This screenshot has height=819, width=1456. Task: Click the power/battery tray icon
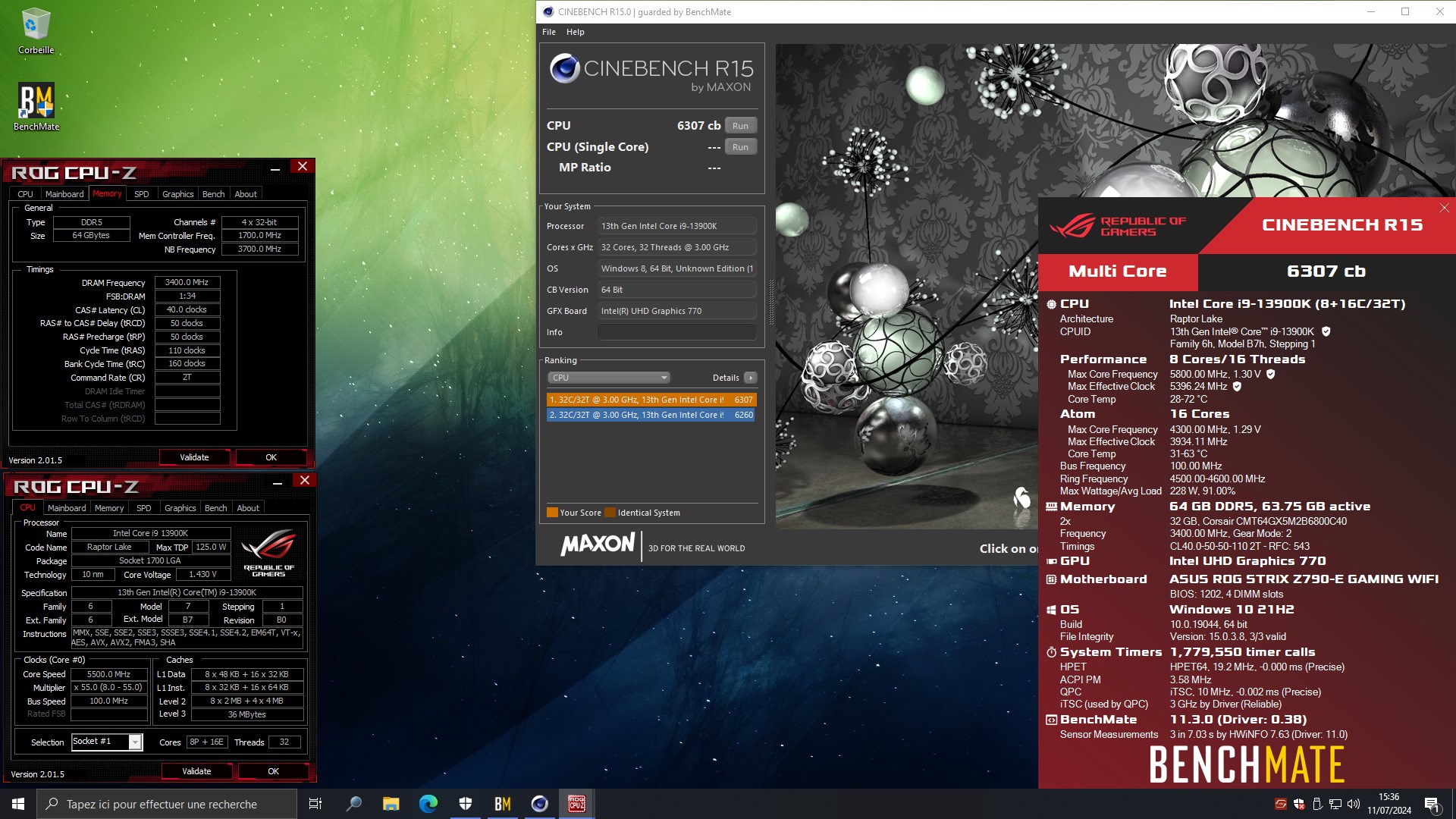tap(1317, 804)
